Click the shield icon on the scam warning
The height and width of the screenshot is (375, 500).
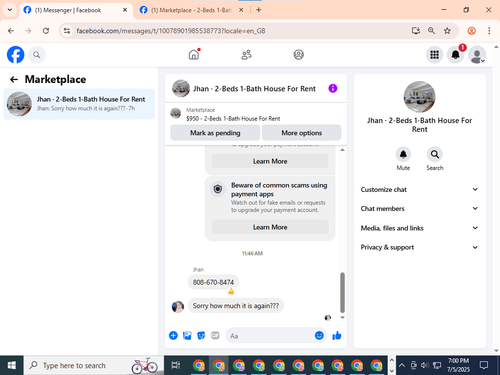tap(218, 189)
